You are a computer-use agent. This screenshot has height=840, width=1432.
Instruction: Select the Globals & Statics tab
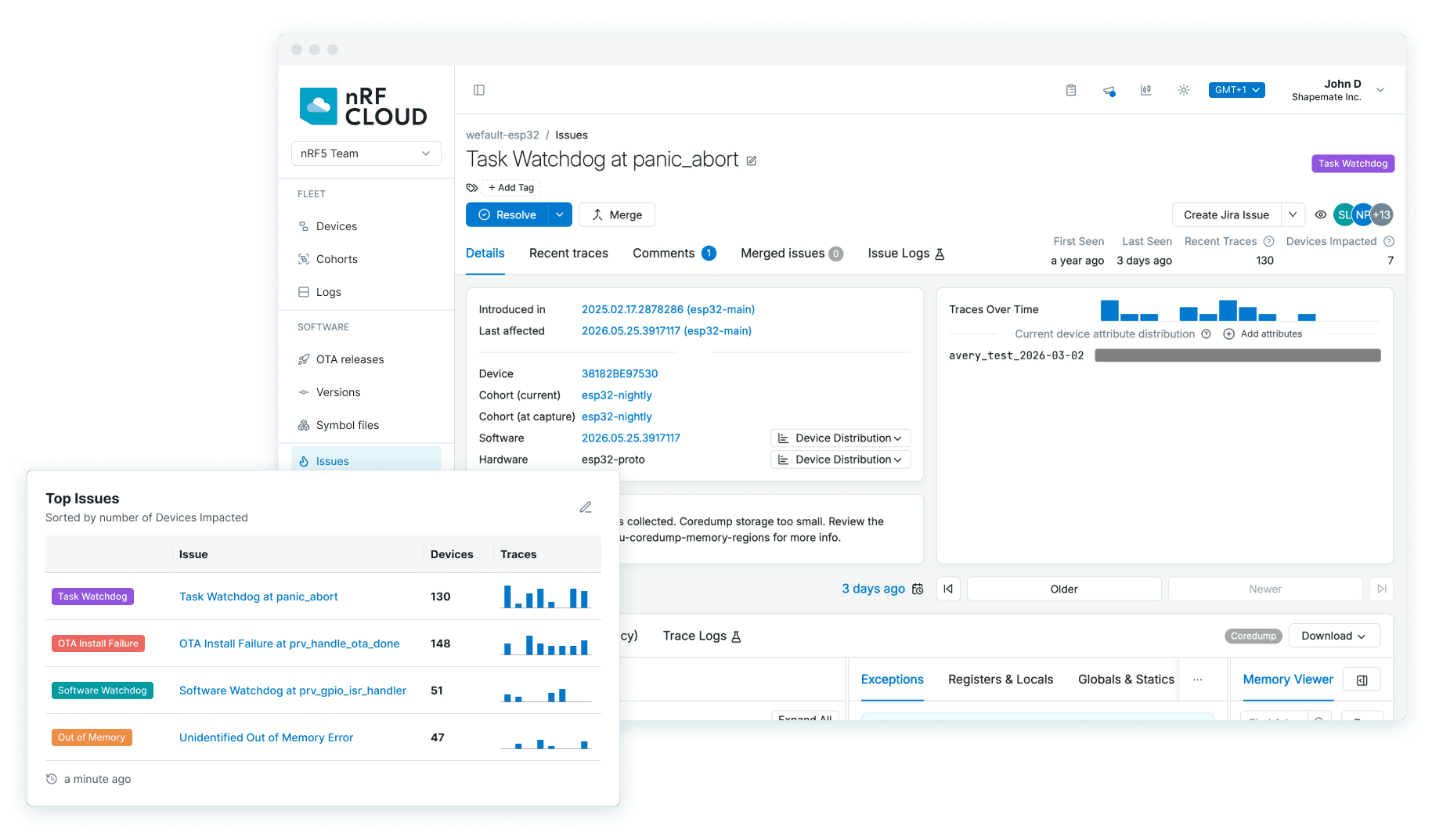tap(1126, 680)
